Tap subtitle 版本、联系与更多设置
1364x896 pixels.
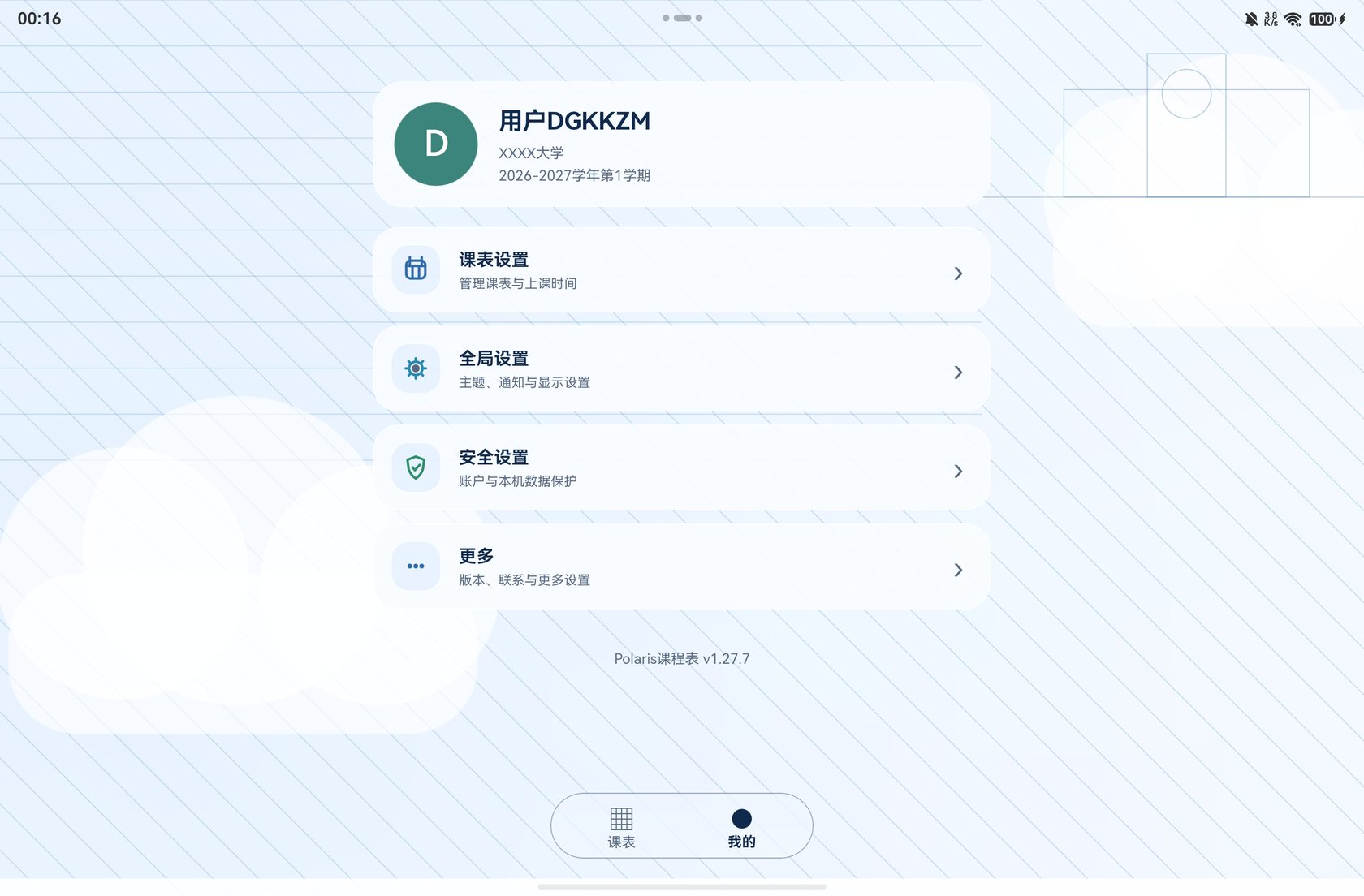[x=524, y=580]
